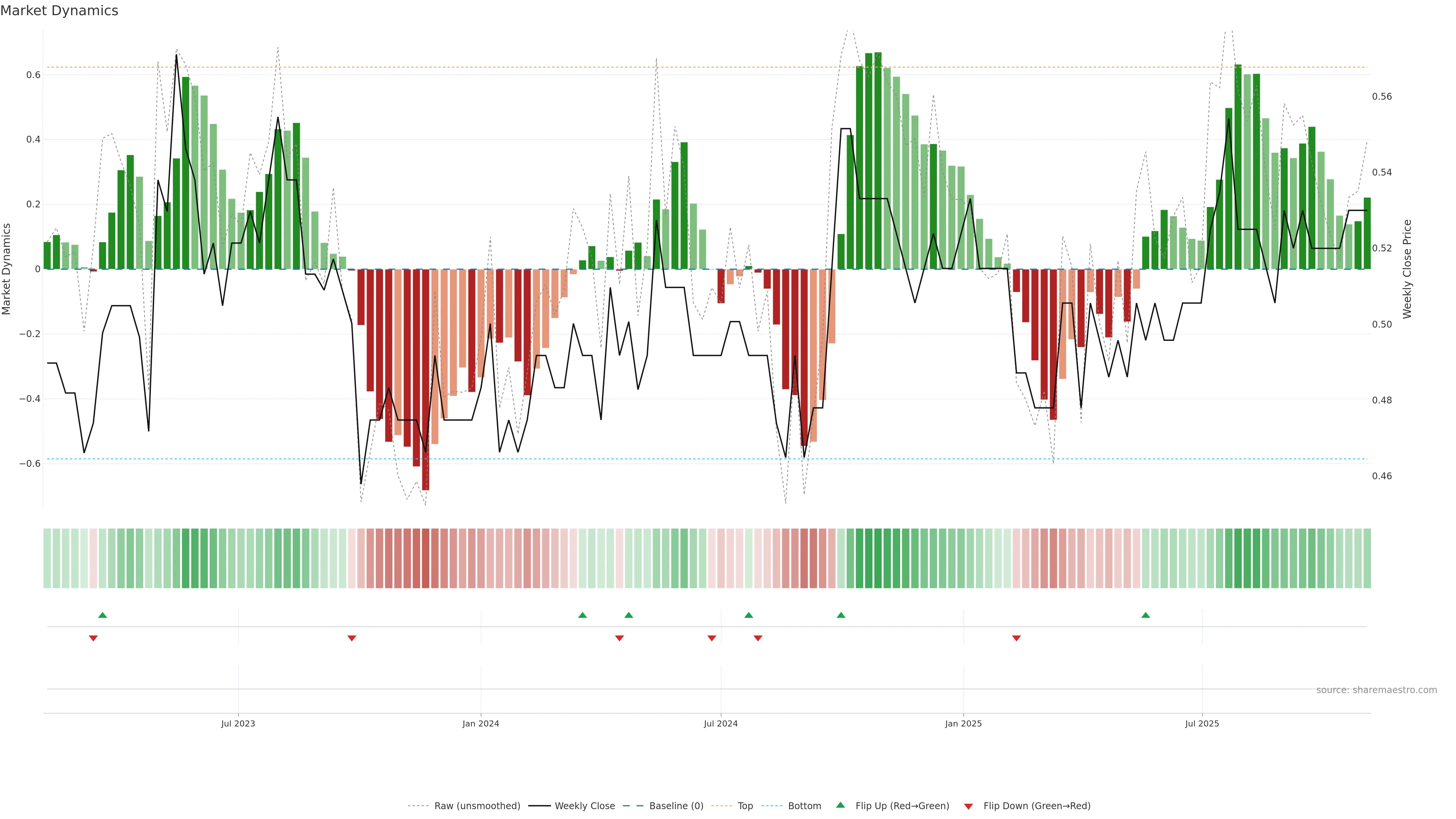Viewport: 1456px width, 819px height.
Task: Toggle the Weekly Close legend entry
Action: [x=584, y=806]
